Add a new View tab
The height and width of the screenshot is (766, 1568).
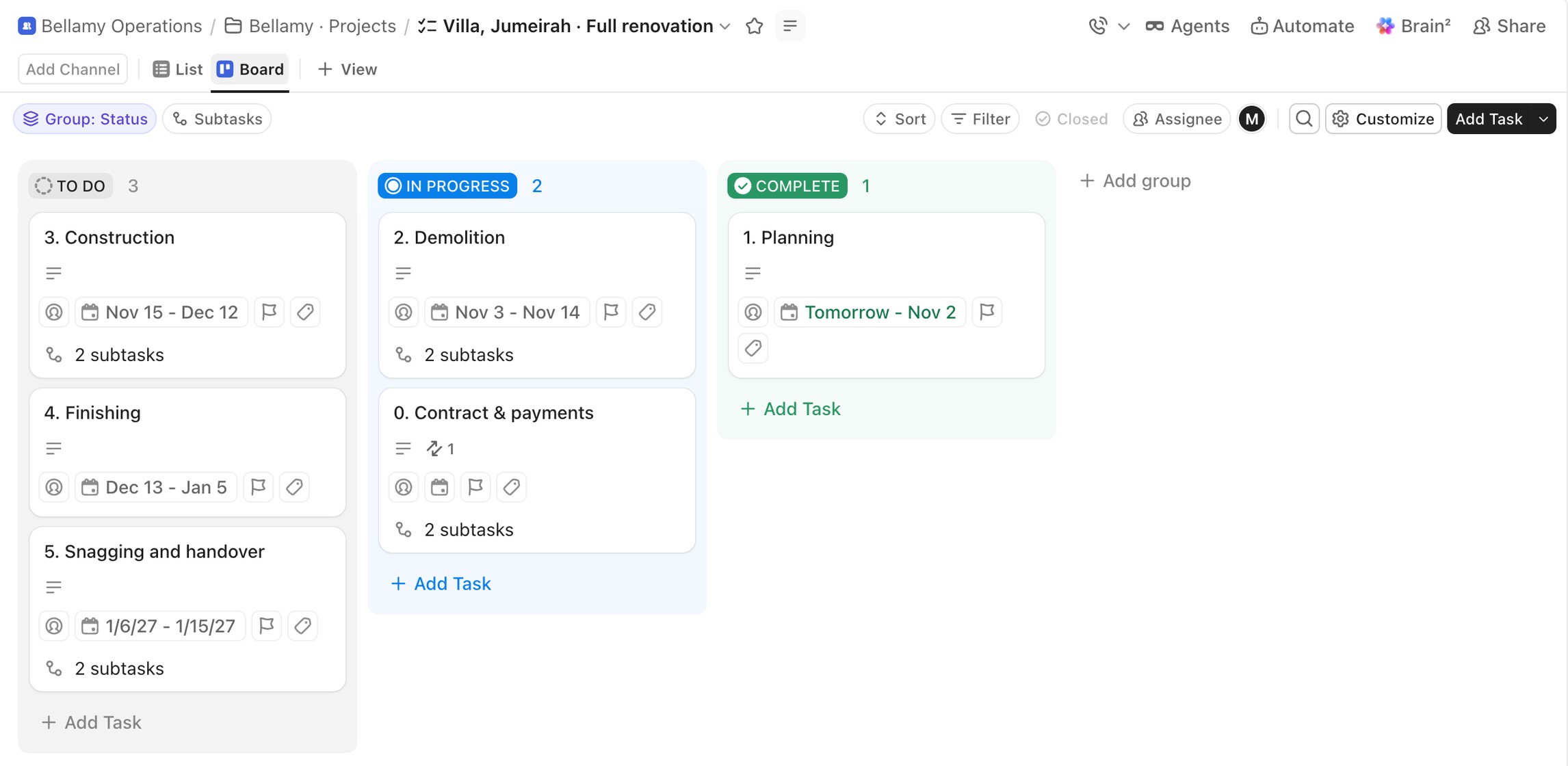(348, 69)
